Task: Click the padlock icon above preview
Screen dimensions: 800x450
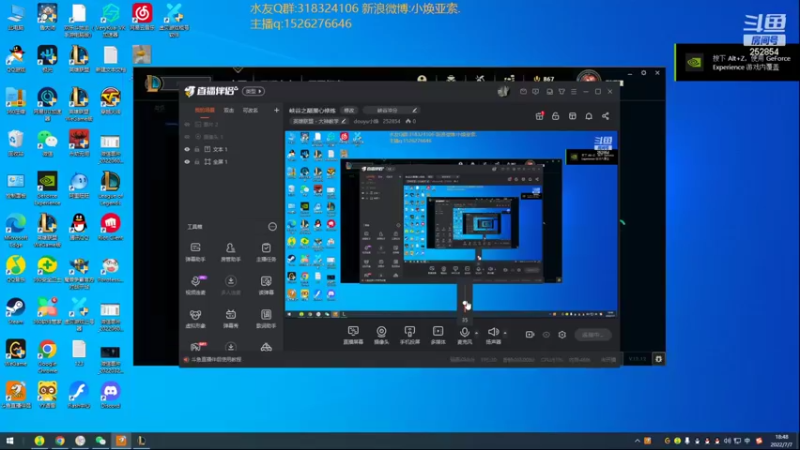Action: pos(556,116)
